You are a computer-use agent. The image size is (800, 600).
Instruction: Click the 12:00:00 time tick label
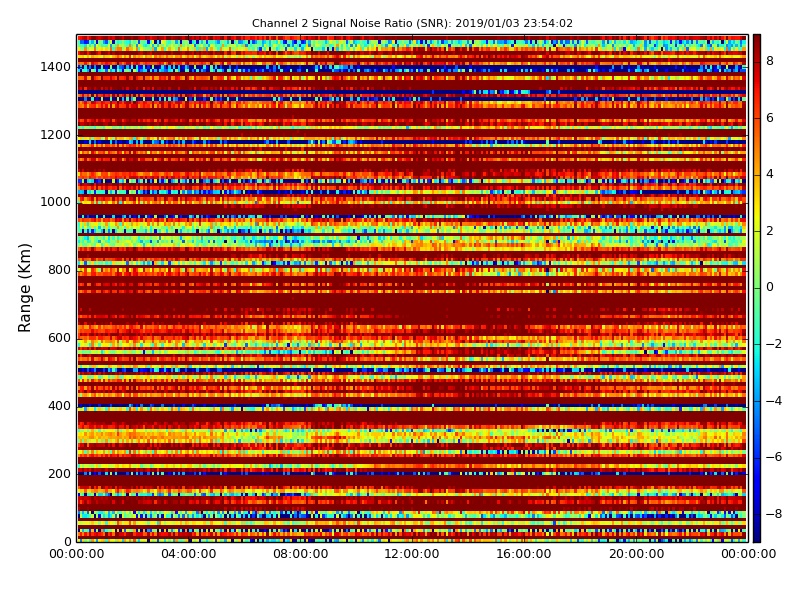pyautogui.click(x=412, y=554)
